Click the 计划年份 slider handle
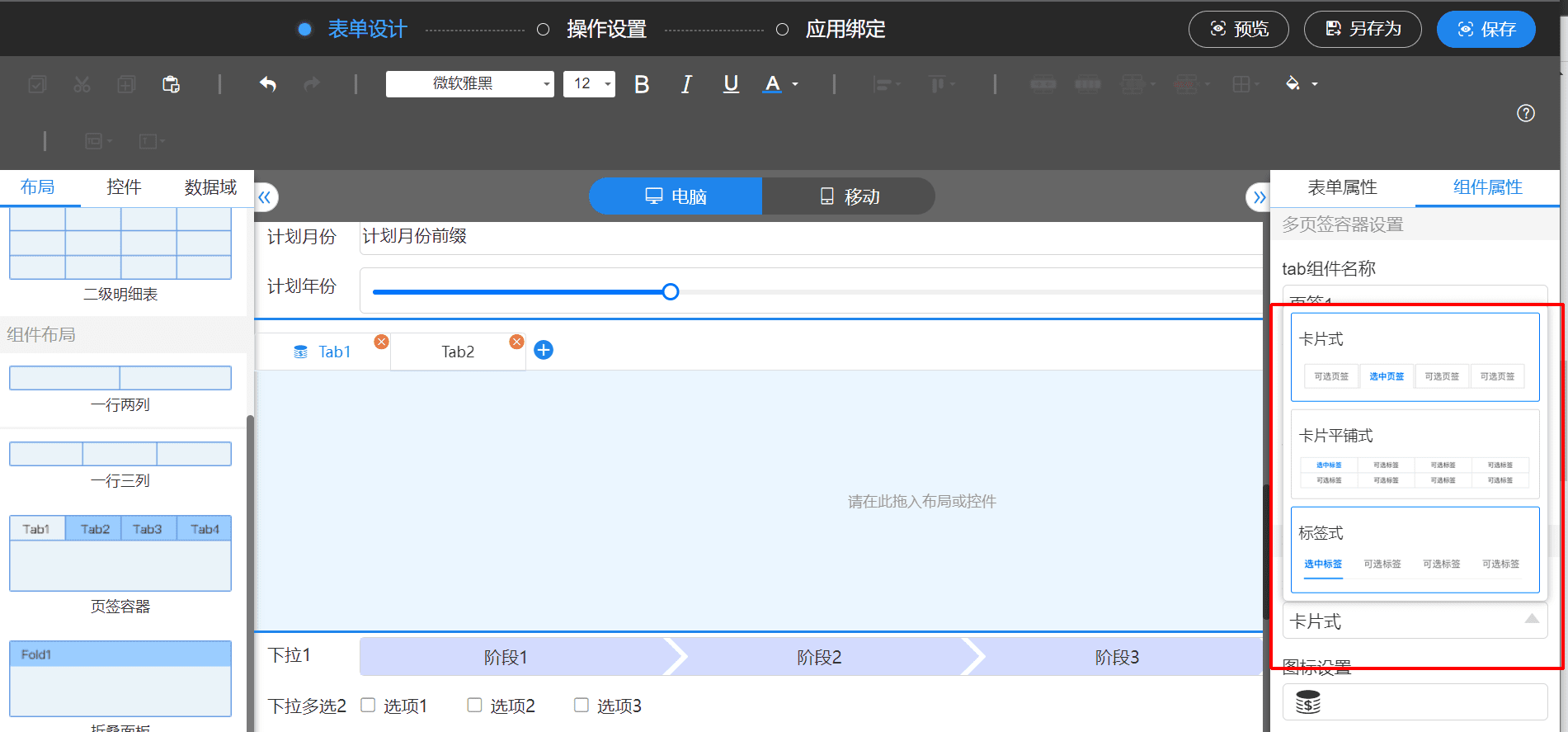The image size is (1568, 732). tap(671, 291)
